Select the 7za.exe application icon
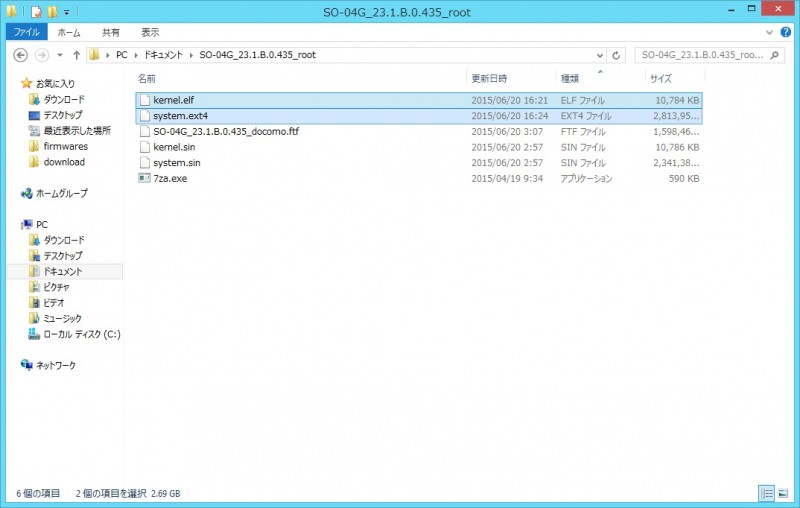 point(145,178)
